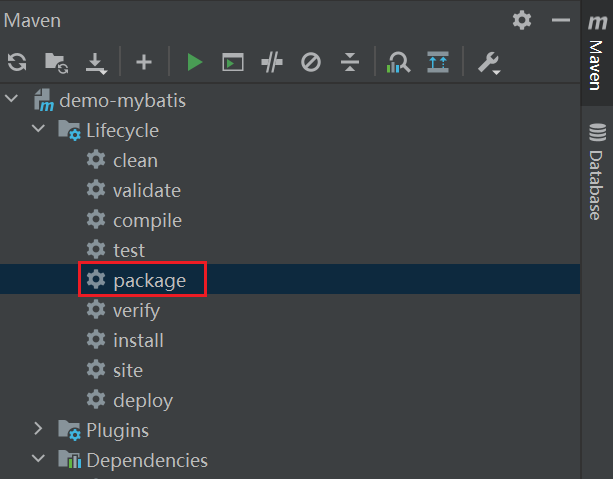Image resolution: width=613 pixels, height=479 pixels.
Task: Open the Execute Maven Goal icon
Action: coord(233,63)
